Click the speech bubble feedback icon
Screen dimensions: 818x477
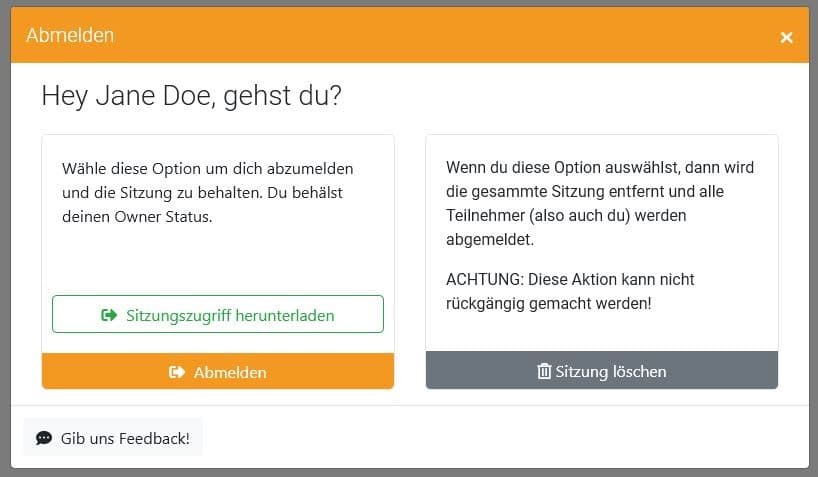coord(44,438)
